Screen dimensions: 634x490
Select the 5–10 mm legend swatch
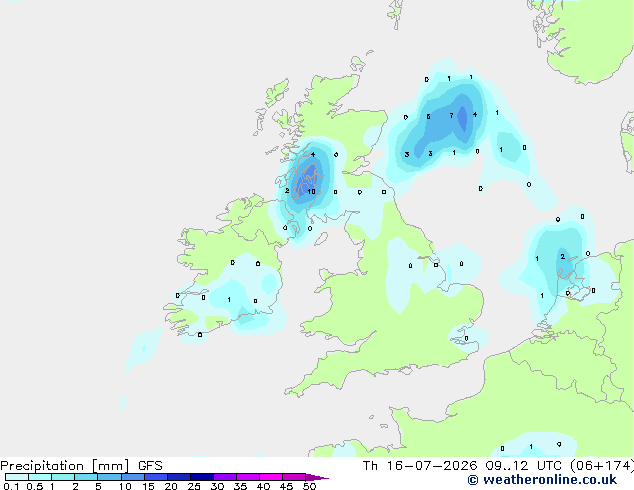click(109, 477)
